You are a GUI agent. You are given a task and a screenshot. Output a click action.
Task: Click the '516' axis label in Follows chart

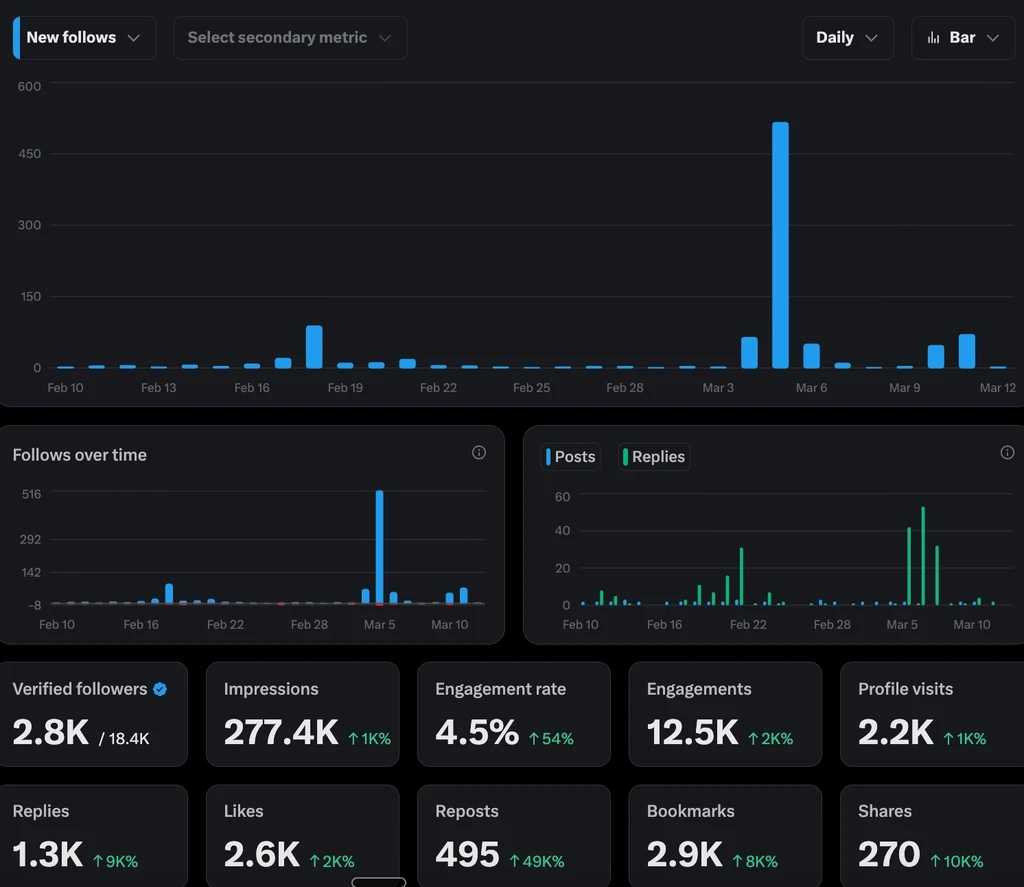coord(31,494)
